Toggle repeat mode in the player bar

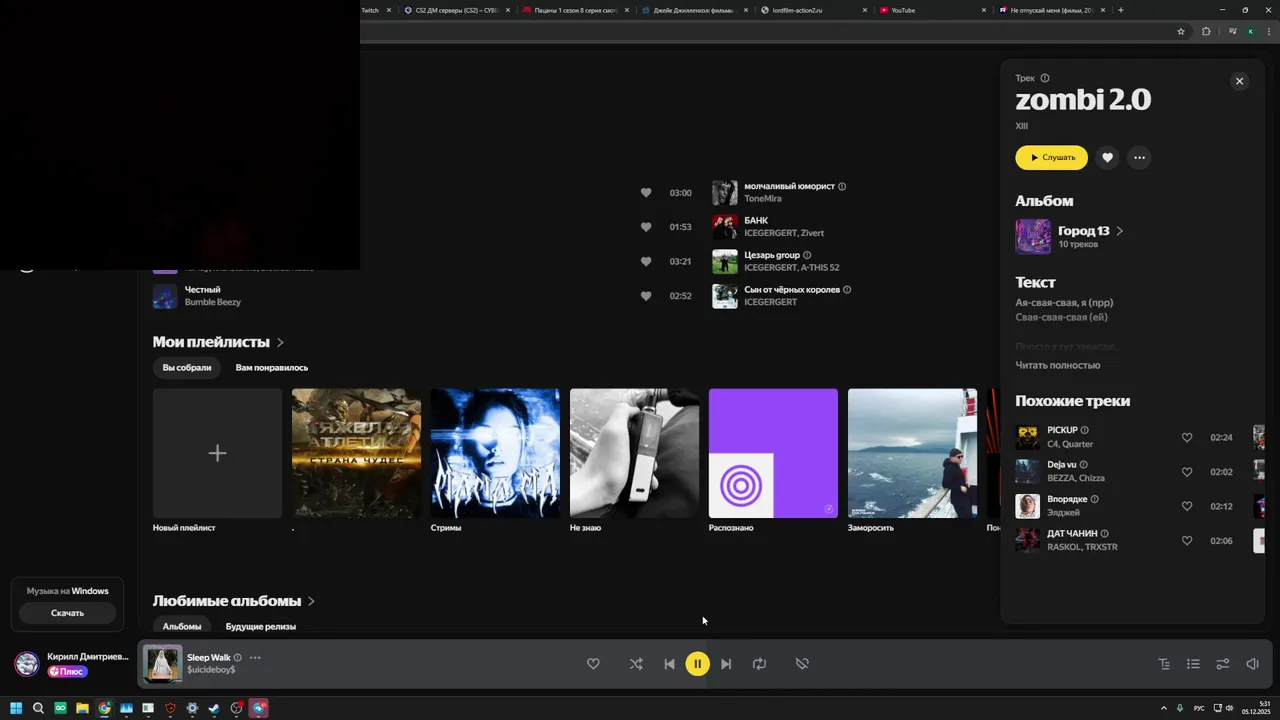click(x=759, y=664)
